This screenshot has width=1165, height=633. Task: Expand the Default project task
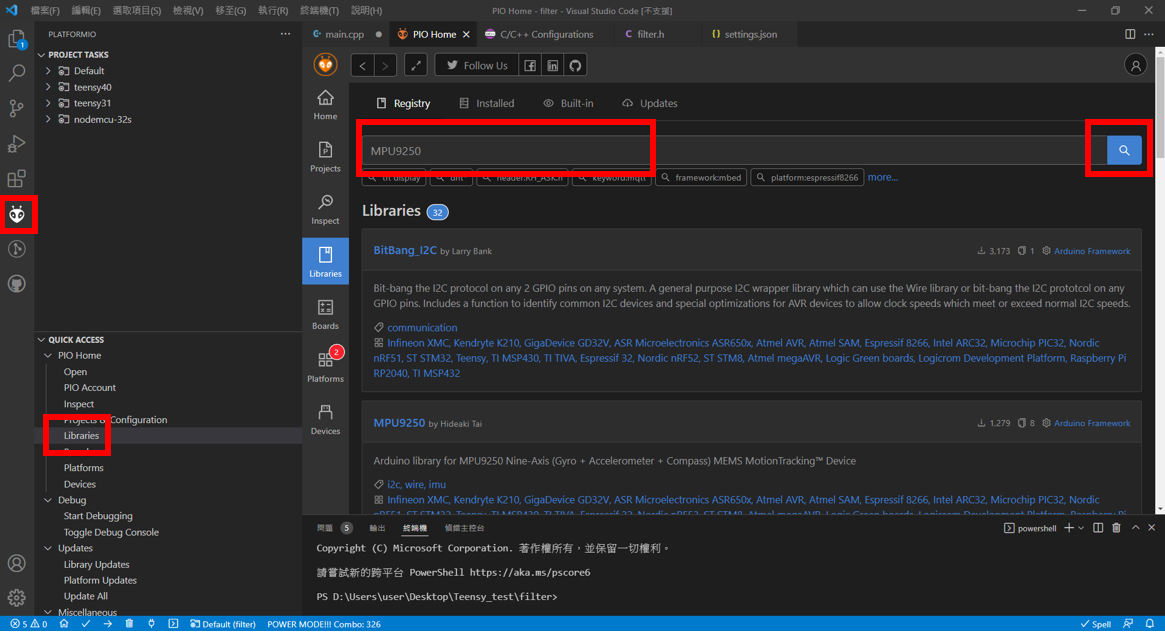pyautogui.click(x=48, y=71)
